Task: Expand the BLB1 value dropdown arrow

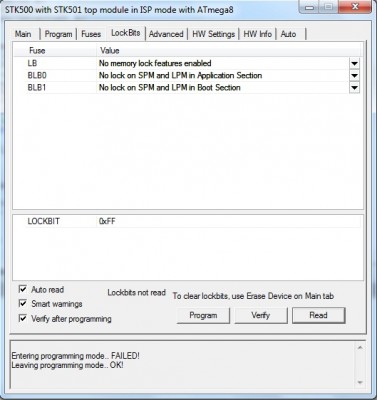Action: pyautogui.click(x=354, y=88)
